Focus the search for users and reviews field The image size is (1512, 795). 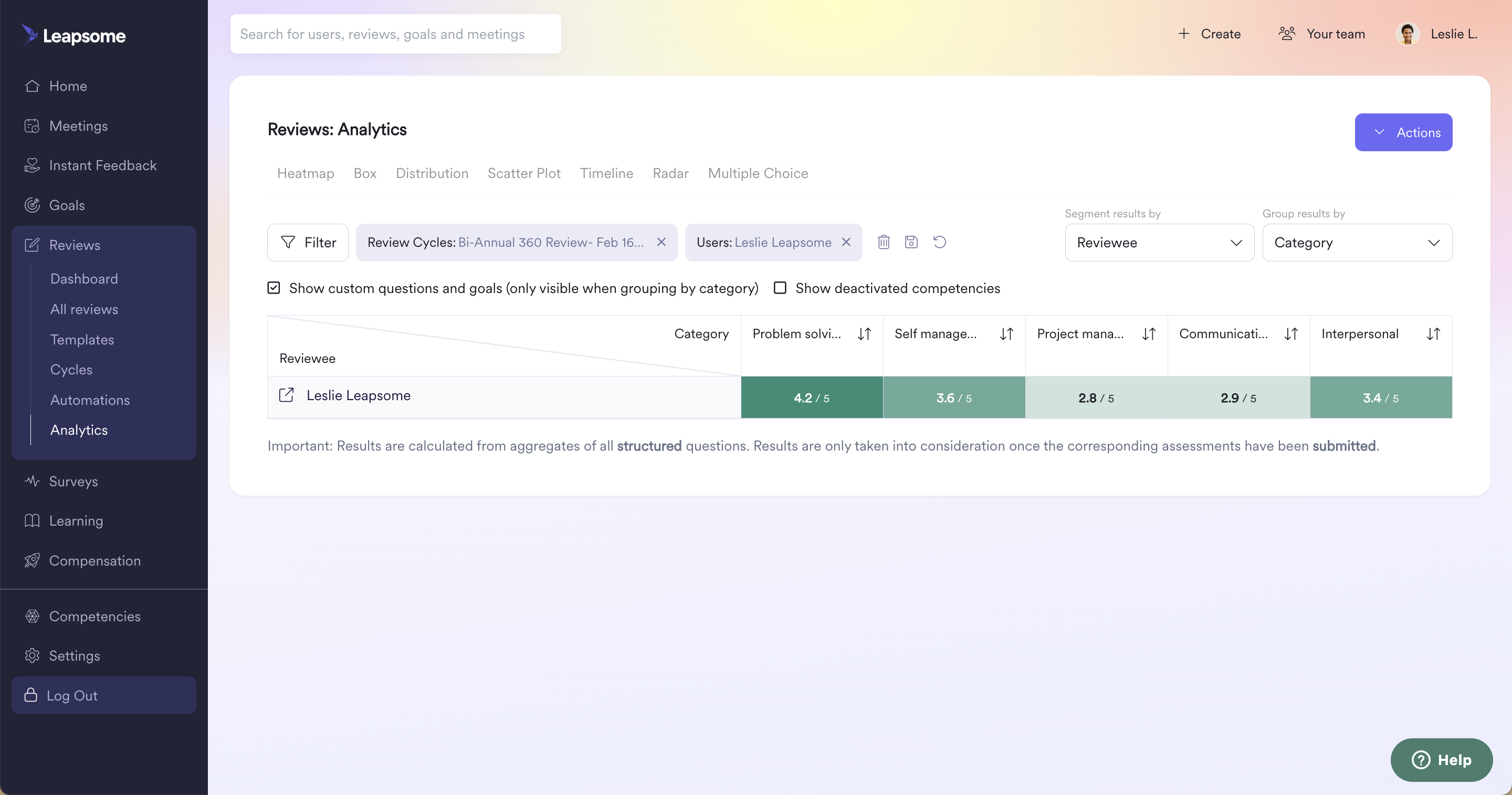click(x=395, y=34)
